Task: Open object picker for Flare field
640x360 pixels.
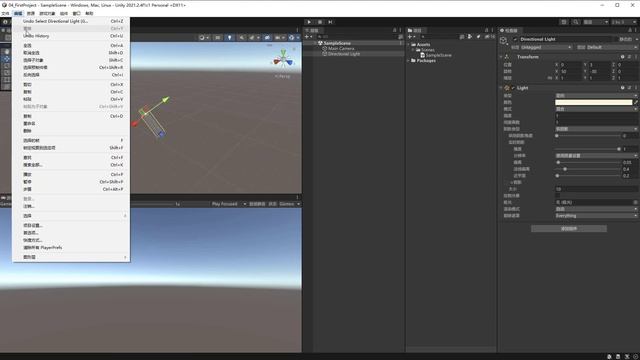Action: coord(636,202)
